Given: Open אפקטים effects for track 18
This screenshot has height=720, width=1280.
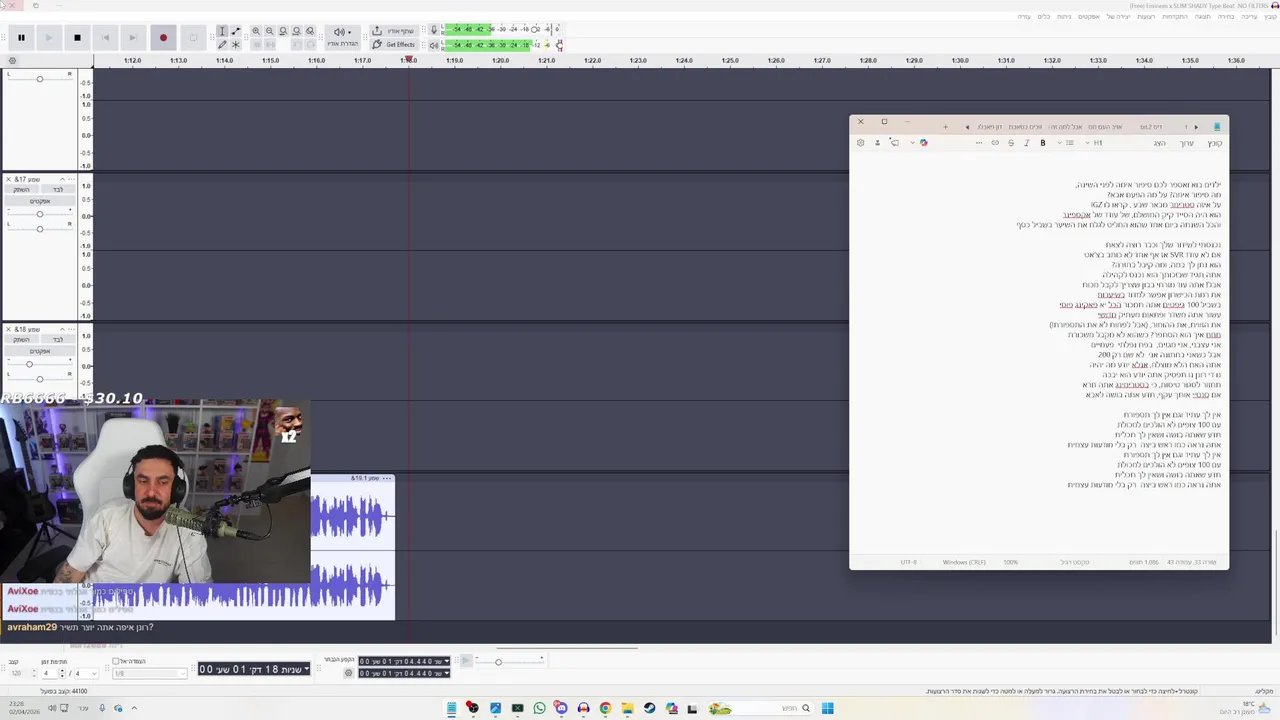Looking at the screenshot, I should pyautogui.click(x=40, y=351).
